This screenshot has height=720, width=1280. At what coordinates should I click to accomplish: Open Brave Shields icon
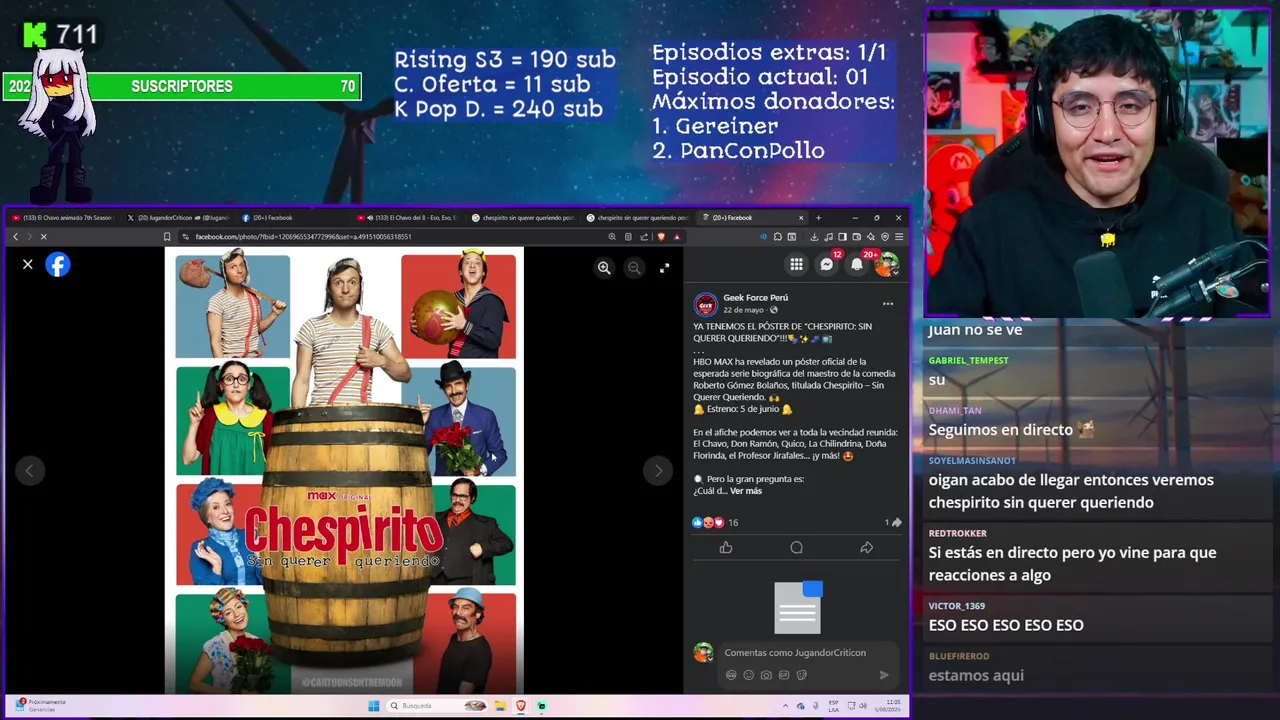coord(661,237)
